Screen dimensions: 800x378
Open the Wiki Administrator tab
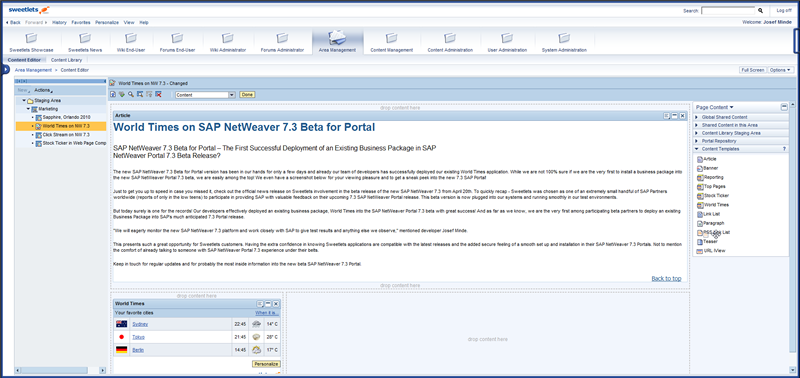(x=228, y=42)
